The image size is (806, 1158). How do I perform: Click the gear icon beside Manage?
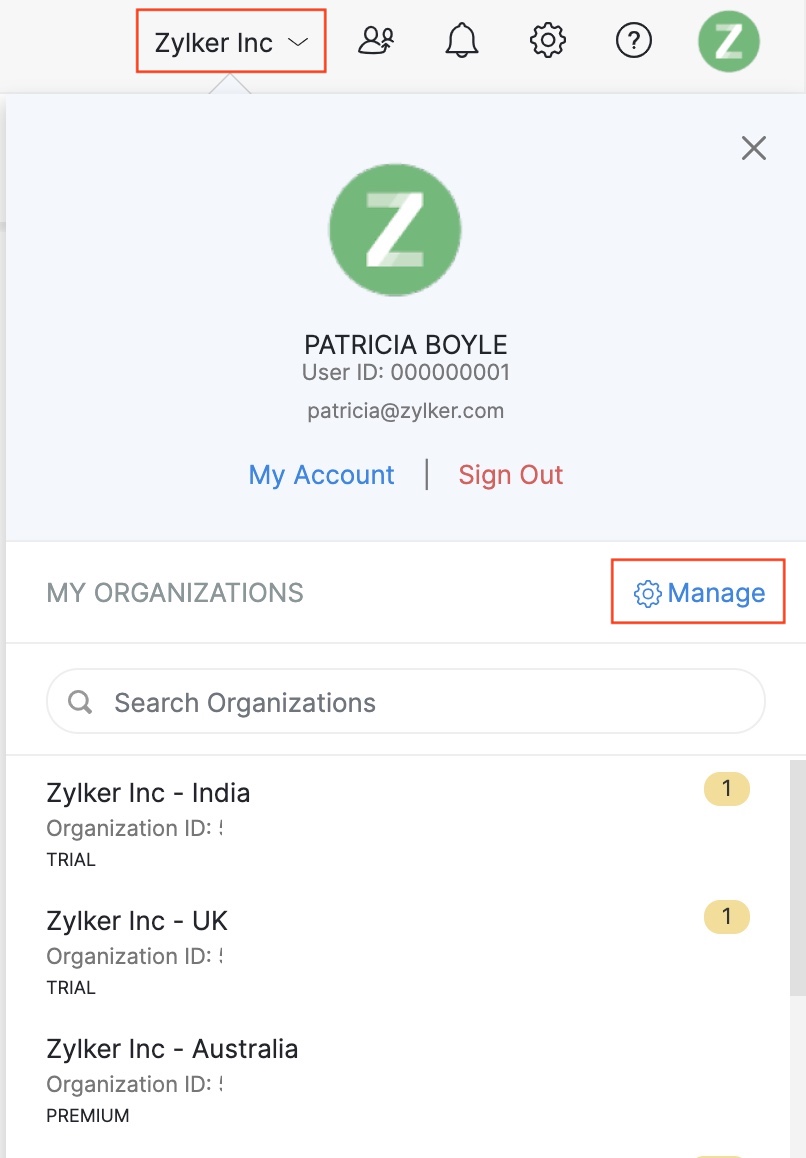tap(647, 593)
